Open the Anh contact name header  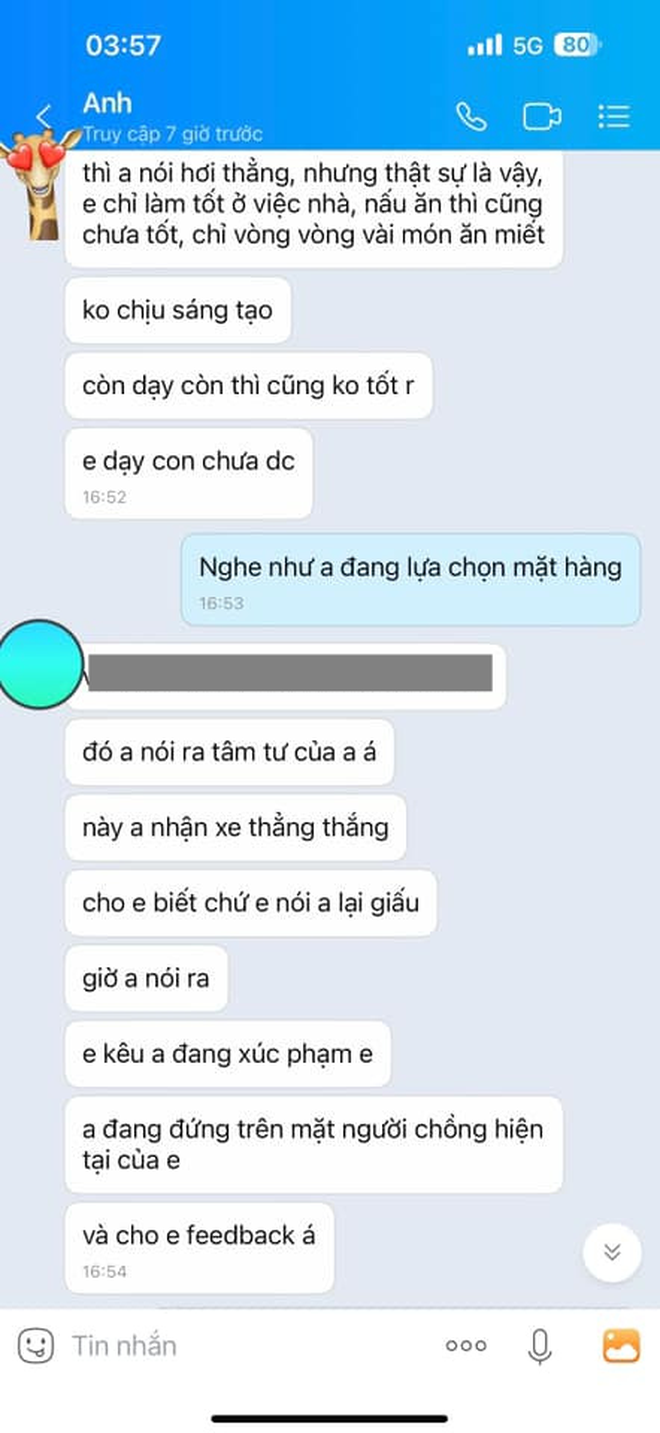[107, 103]
